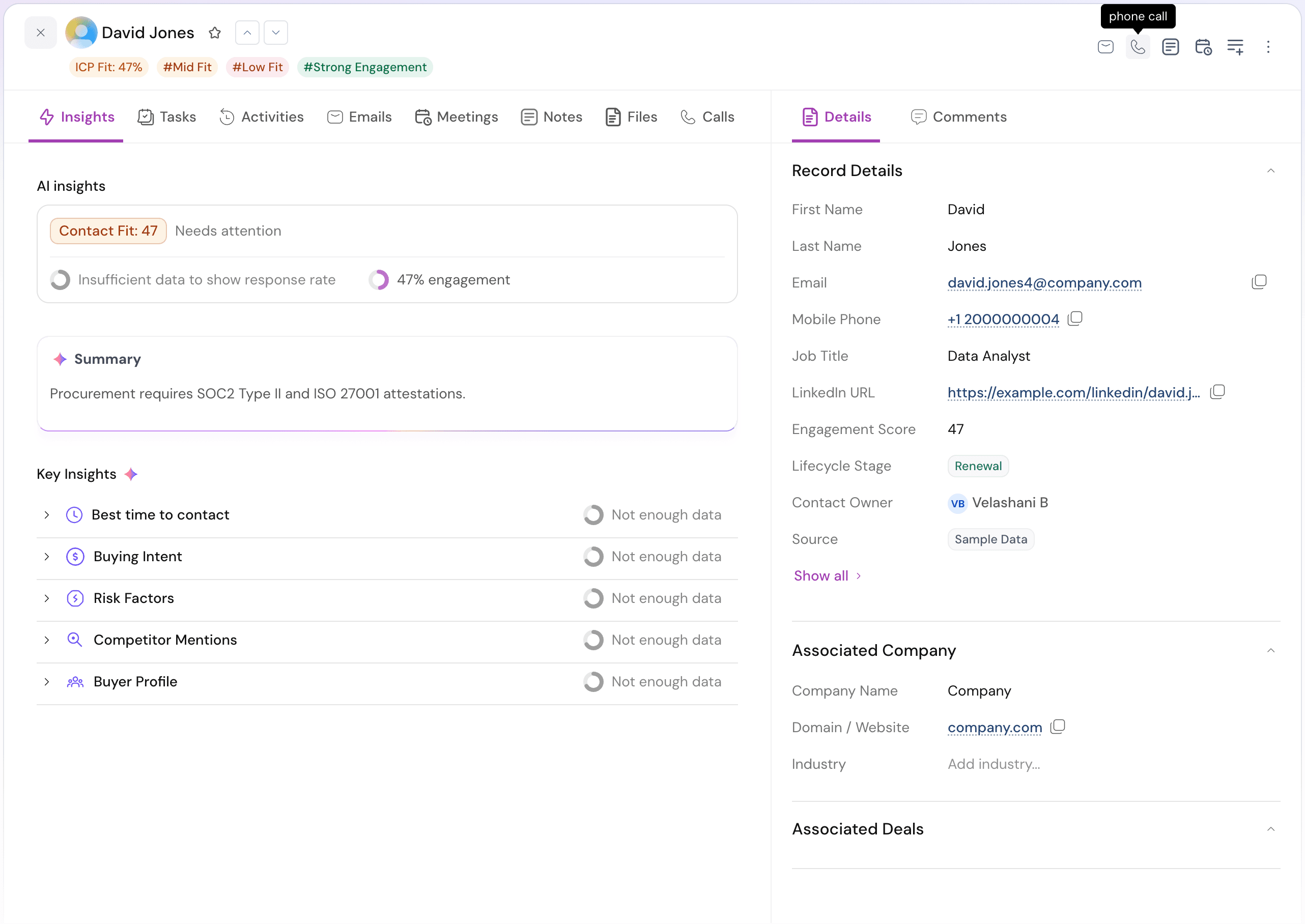
Task: Click Buying Intent data progress ring
Action: coord(593,557)
